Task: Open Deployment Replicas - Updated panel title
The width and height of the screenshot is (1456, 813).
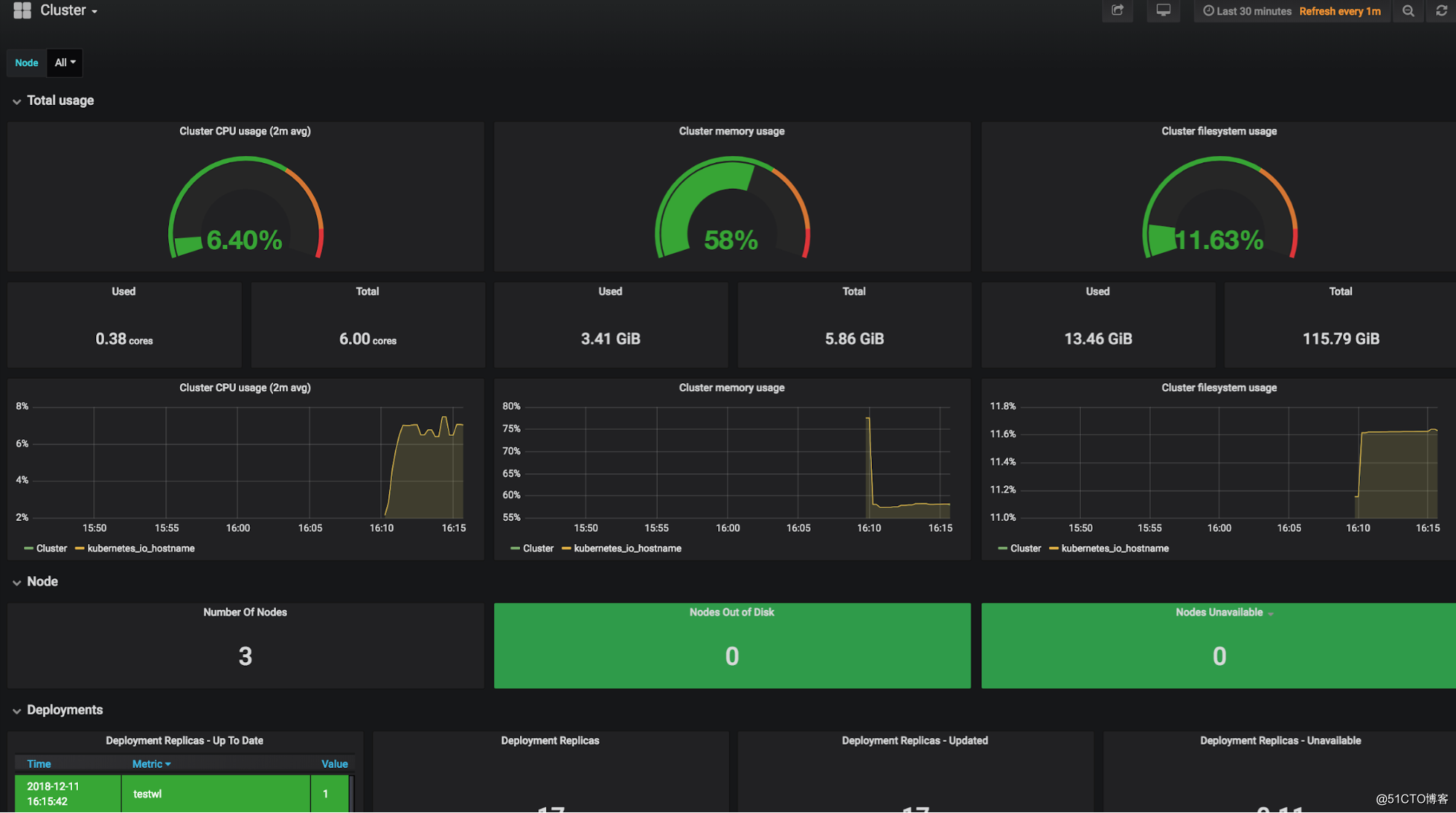Action: [x=915, y=740]
